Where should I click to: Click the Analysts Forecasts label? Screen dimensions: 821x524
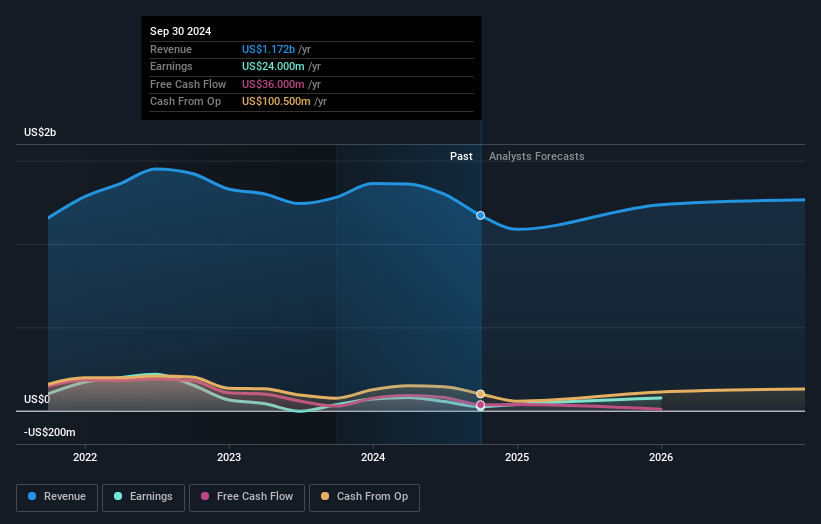coord(537,156)
